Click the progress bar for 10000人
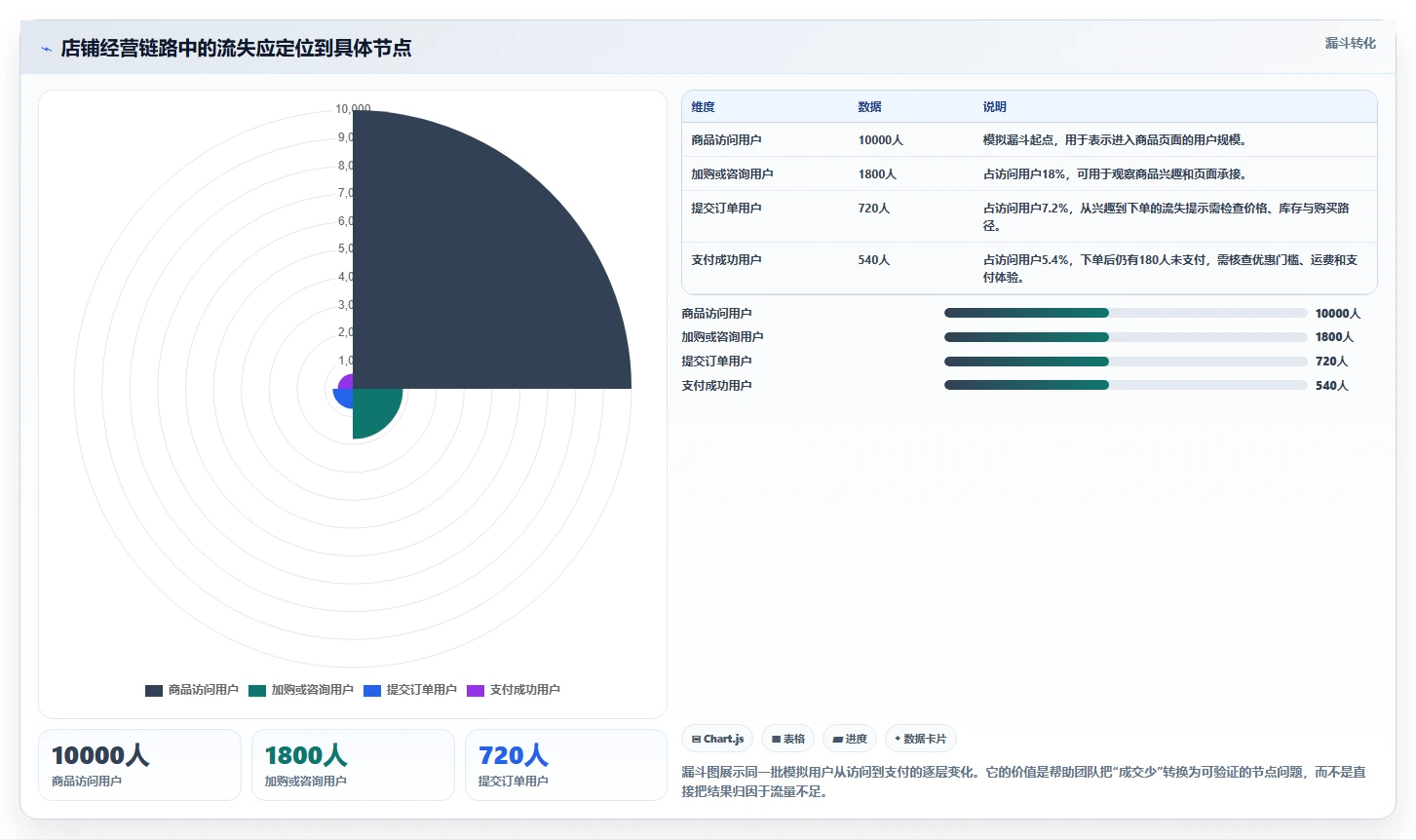This screenshot has width=1416, height=840. (x=1126, y=313)
